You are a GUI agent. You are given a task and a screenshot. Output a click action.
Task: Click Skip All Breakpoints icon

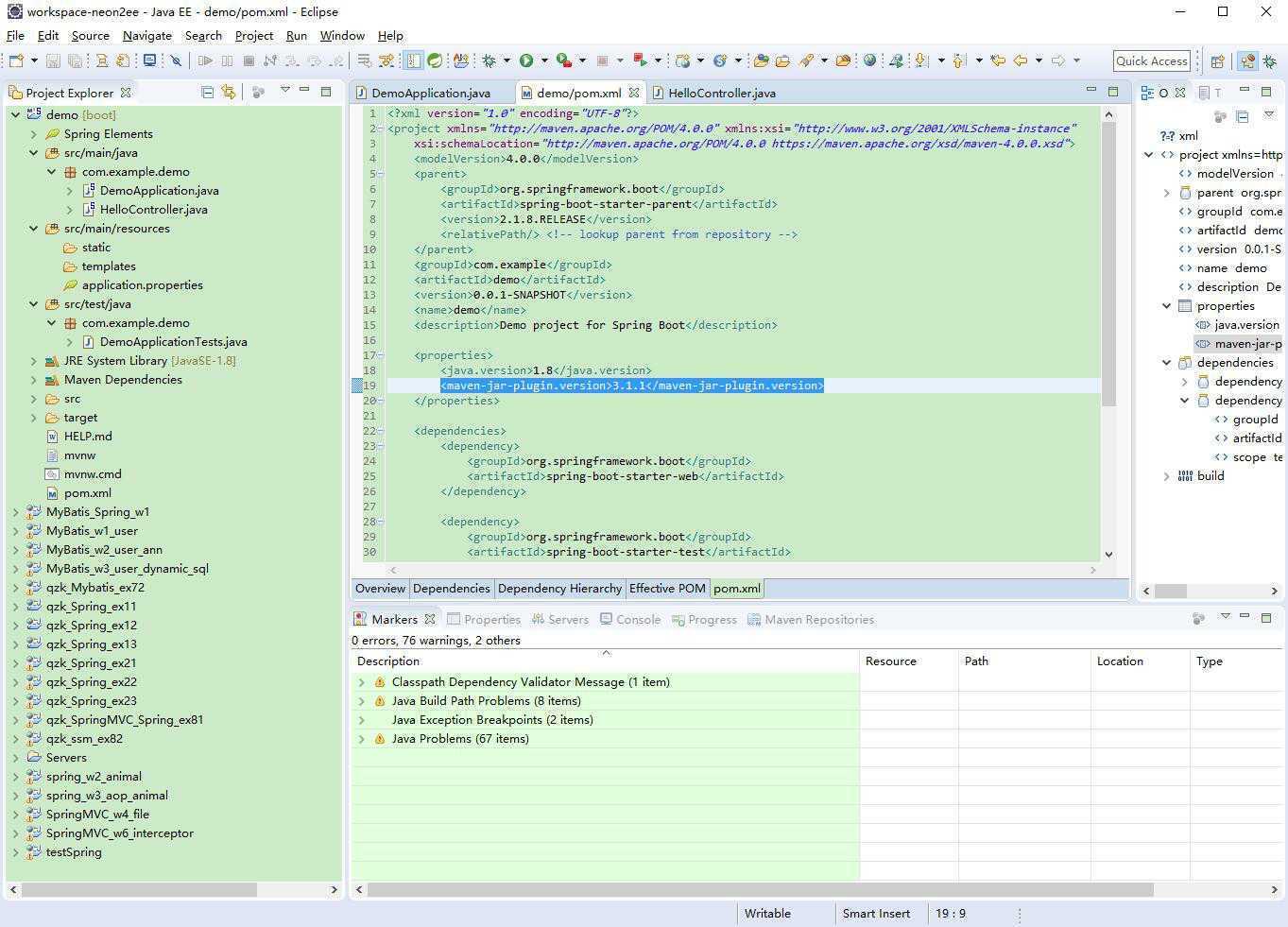tap(176, 60)
